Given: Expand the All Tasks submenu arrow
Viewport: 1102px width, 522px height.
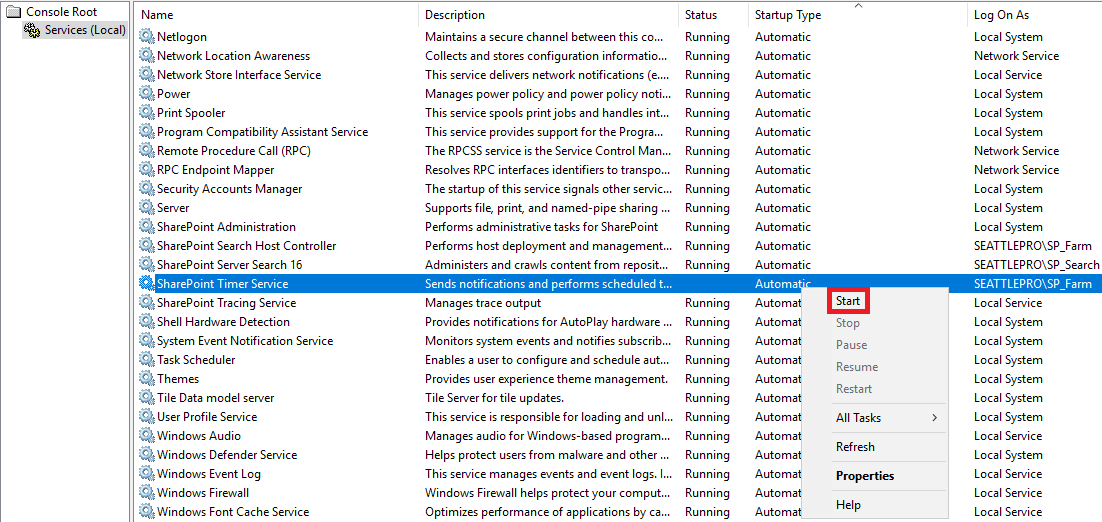Looking at the screenshot, I should point(935,418).
